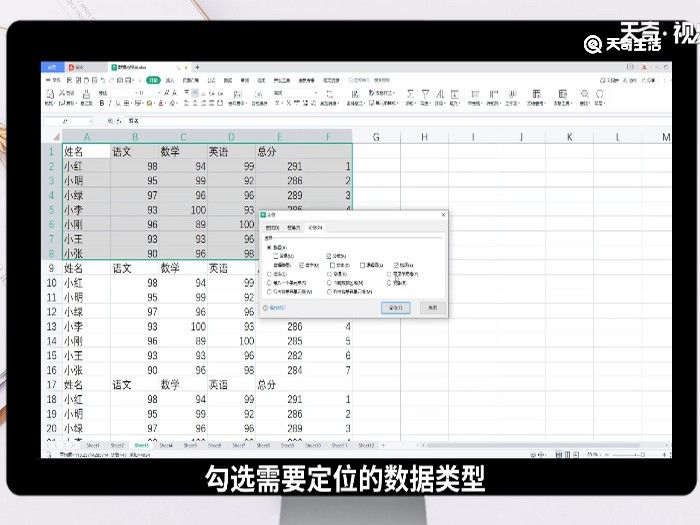The height and width of the screenshot is (525, 700).
Task: Select the Comments radio button
Action: pyautogui.click(x=269, y=274)
